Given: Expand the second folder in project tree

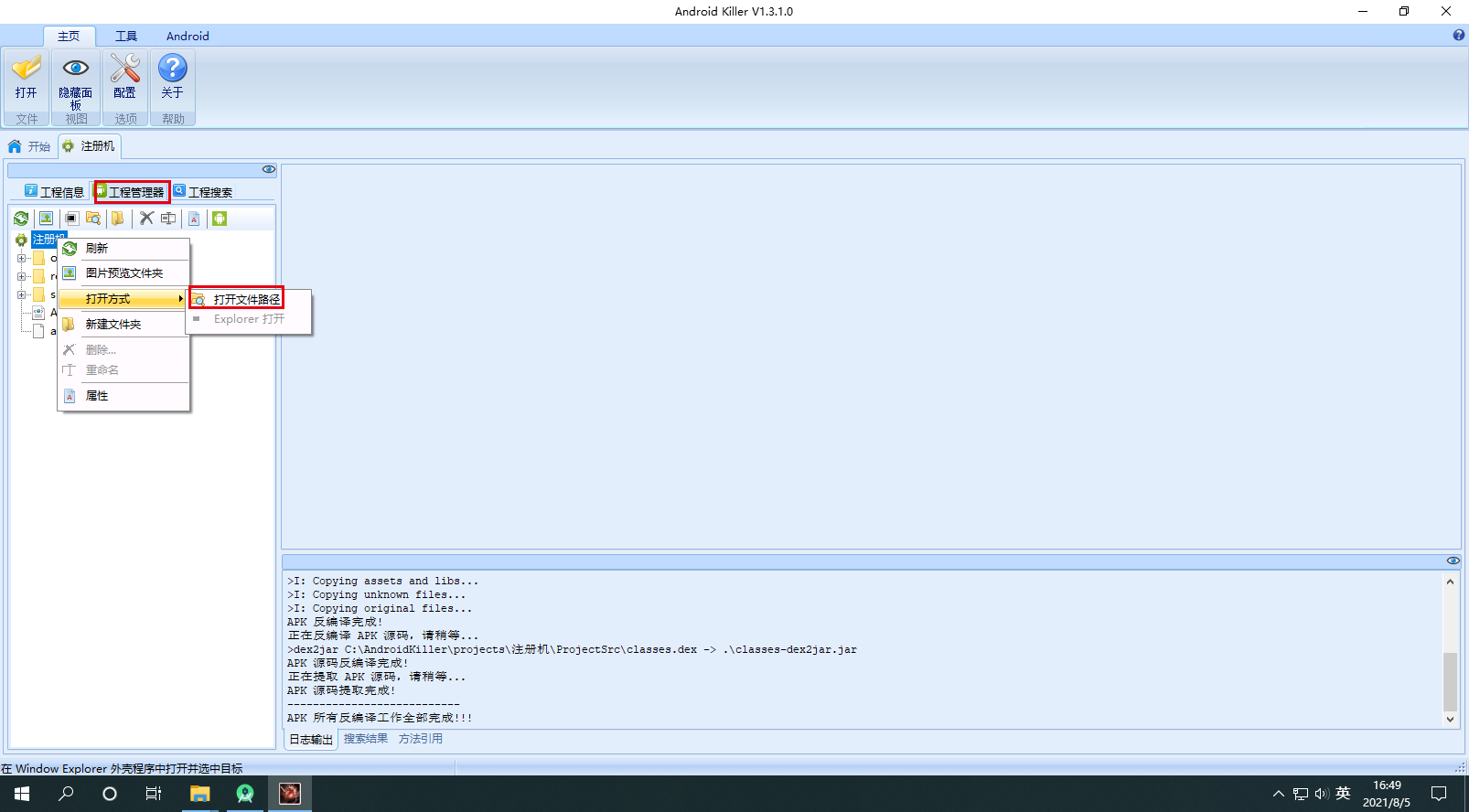Looking at the screenshot, I should (x=21, y=276).
